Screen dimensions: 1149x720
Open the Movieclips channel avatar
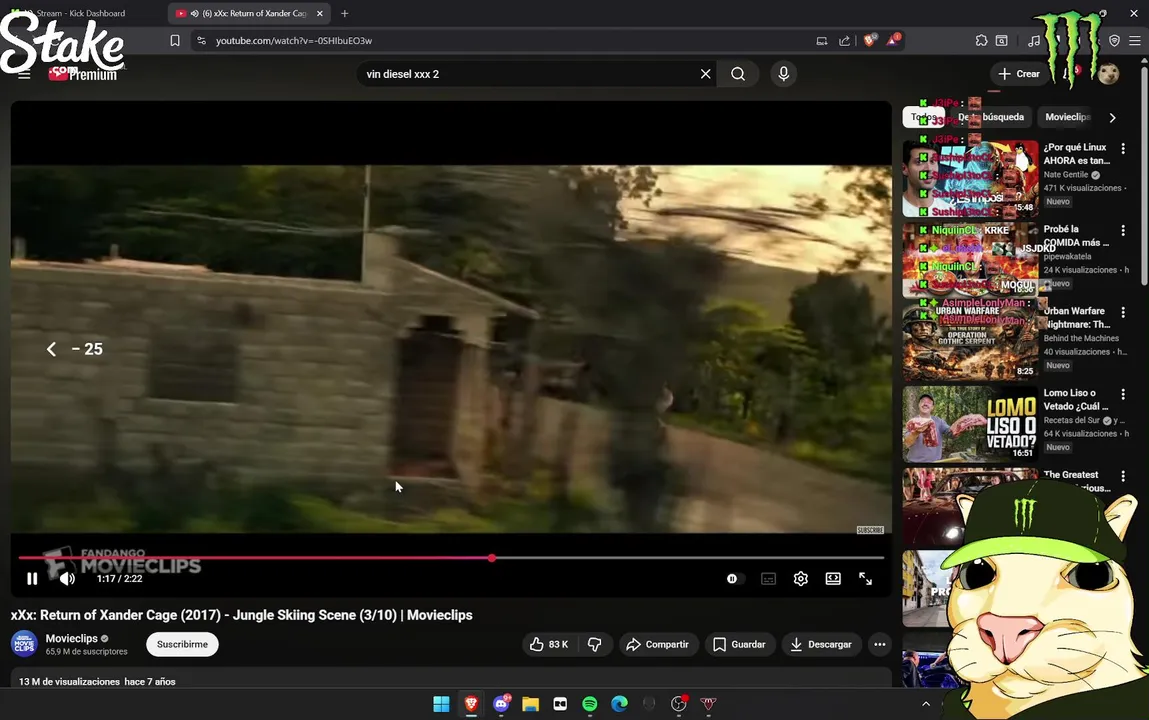point(24,644)
